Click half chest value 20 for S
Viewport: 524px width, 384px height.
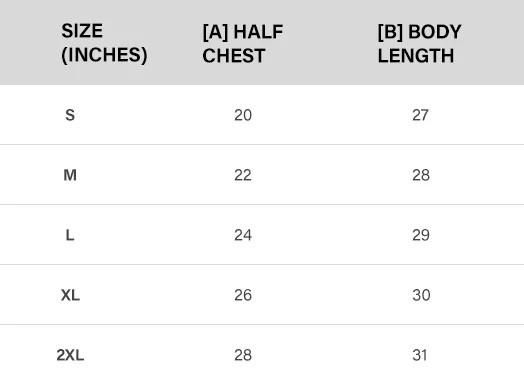pyautogui.click(x=243, y=115)
